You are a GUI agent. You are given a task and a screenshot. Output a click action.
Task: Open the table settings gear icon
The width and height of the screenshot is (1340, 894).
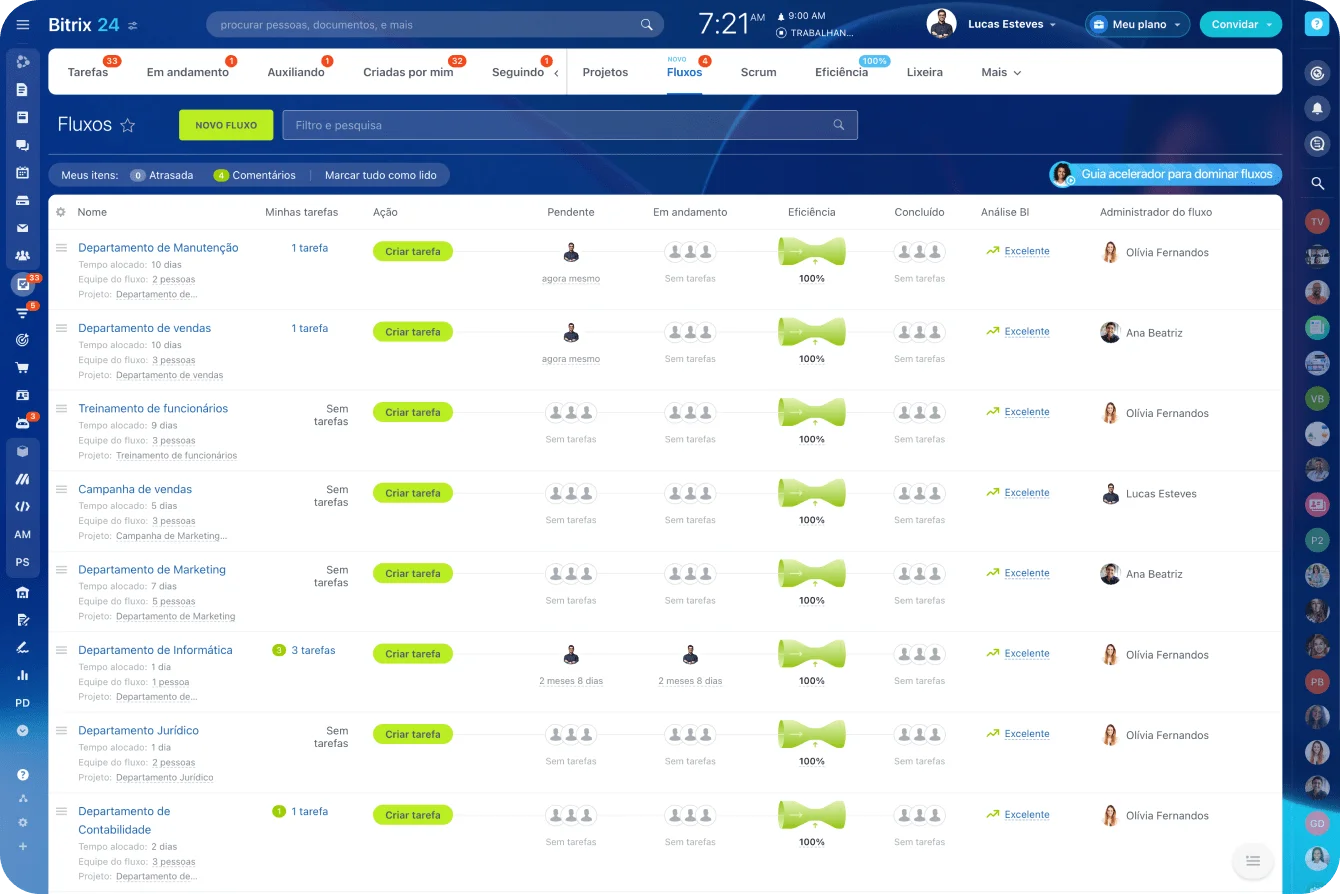[61, 212]
